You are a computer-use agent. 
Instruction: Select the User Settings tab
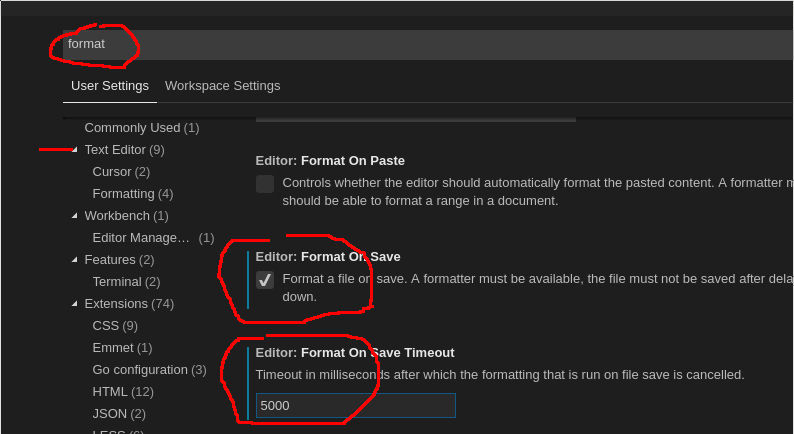click(x=110, y=86)
